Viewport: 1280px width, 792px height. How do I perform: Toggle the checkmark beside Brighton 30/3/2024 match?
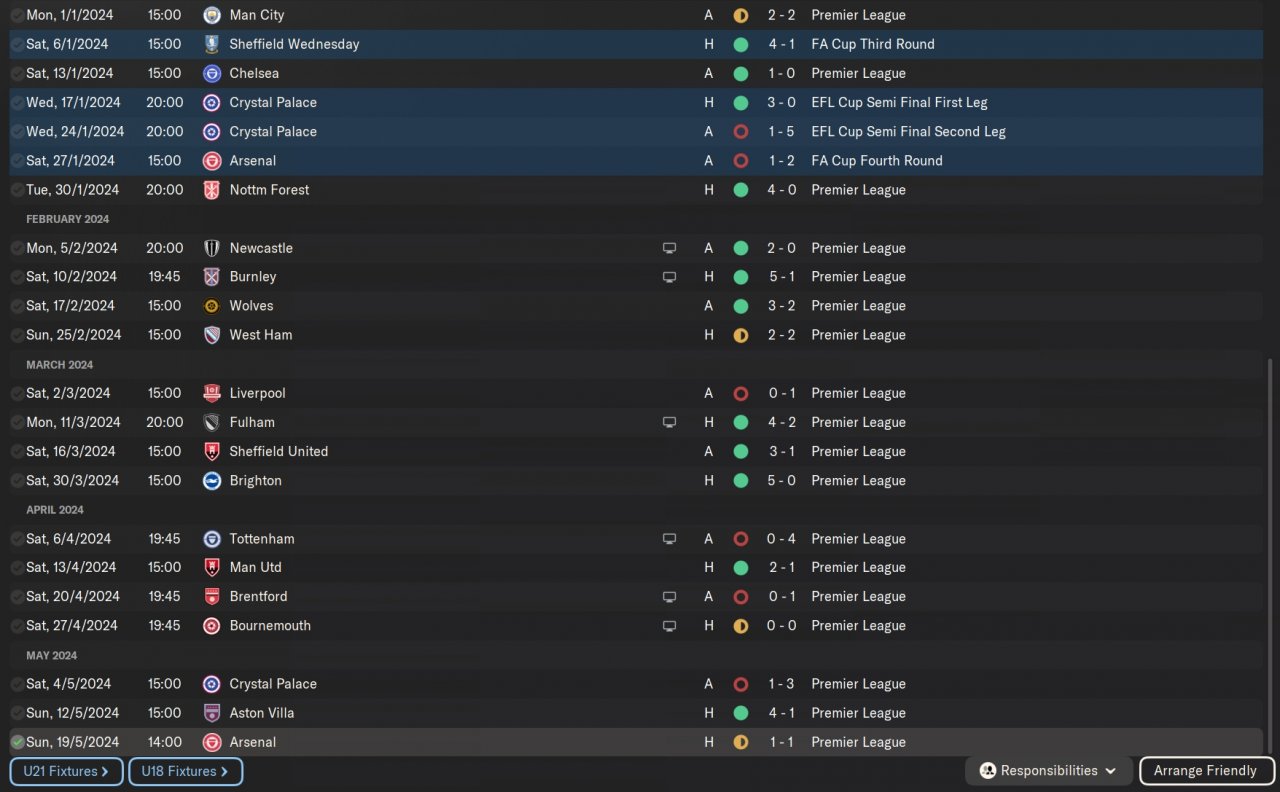coord(17,481)
